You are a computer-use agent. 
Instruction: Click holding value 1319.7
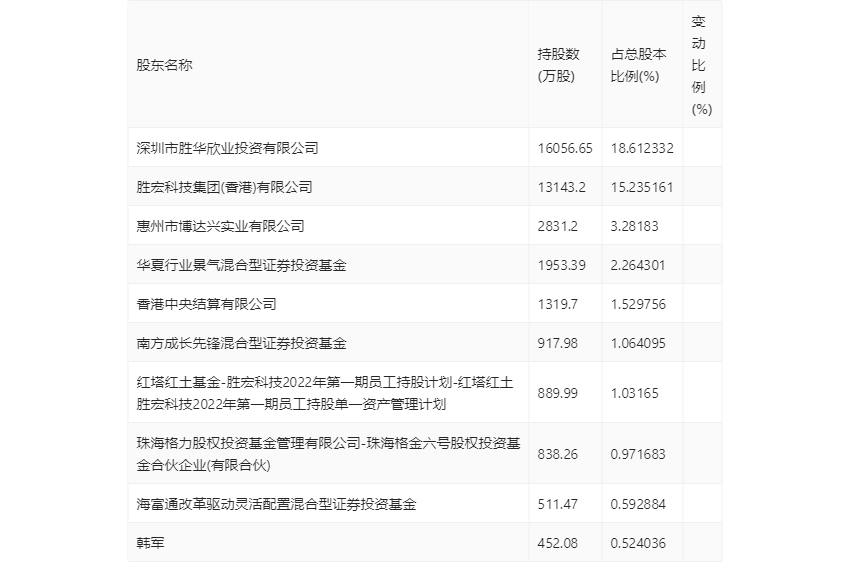[557, 304]
